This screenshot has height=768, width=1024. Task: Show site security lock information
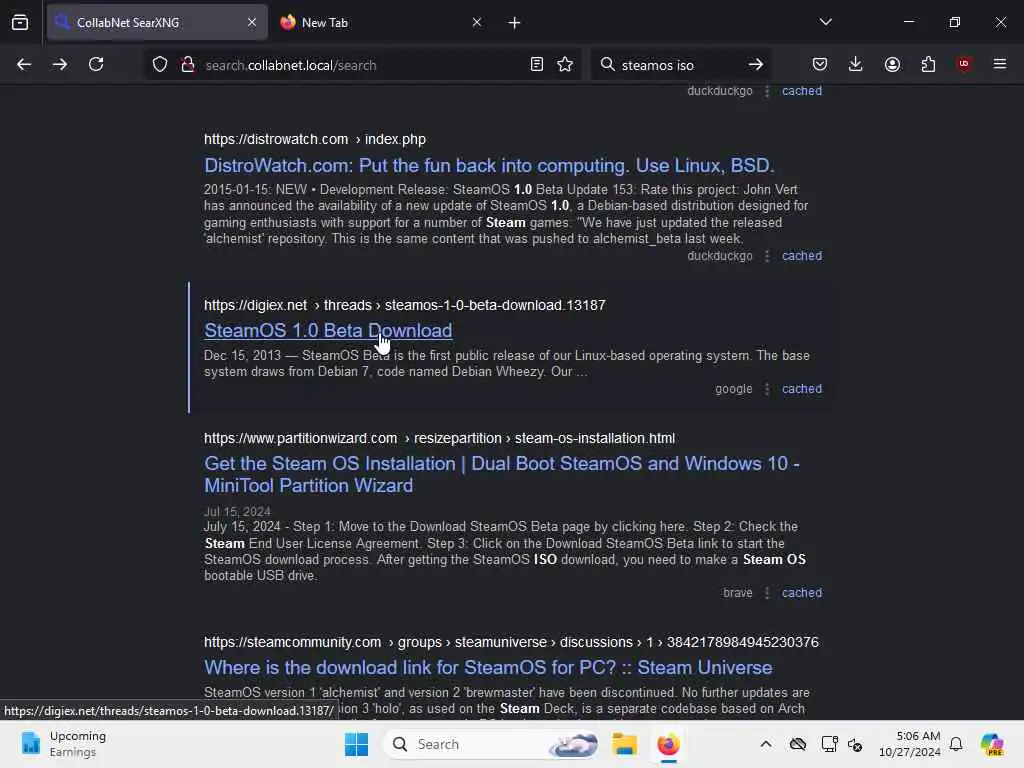tap(188, 65)
